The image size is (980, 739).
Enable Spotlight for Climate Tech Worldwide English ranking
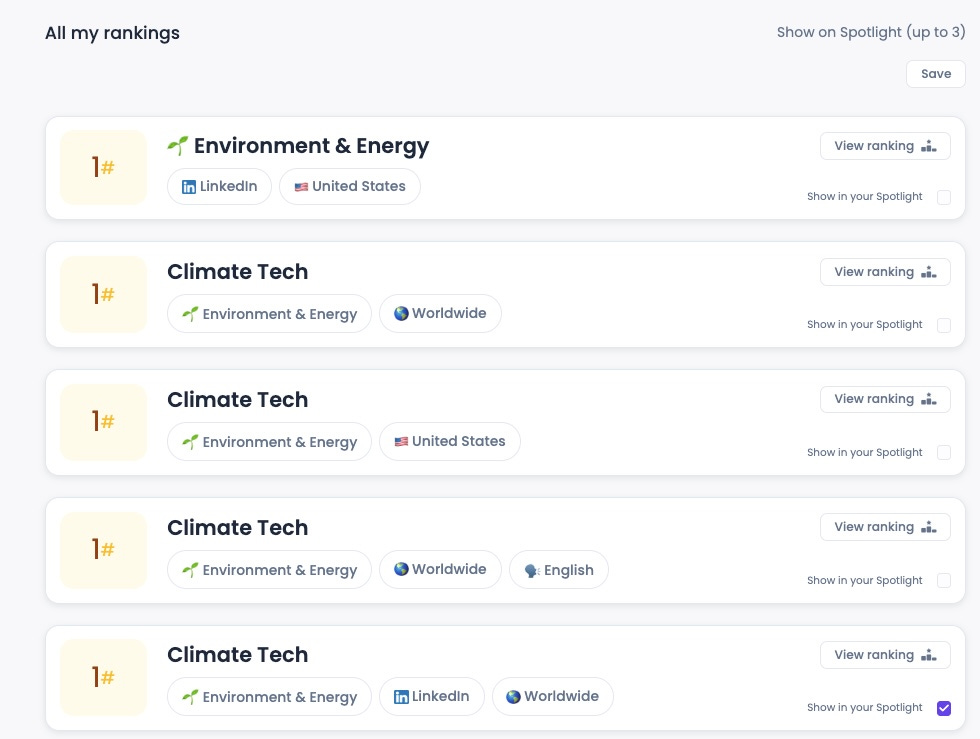click(944, 581)
